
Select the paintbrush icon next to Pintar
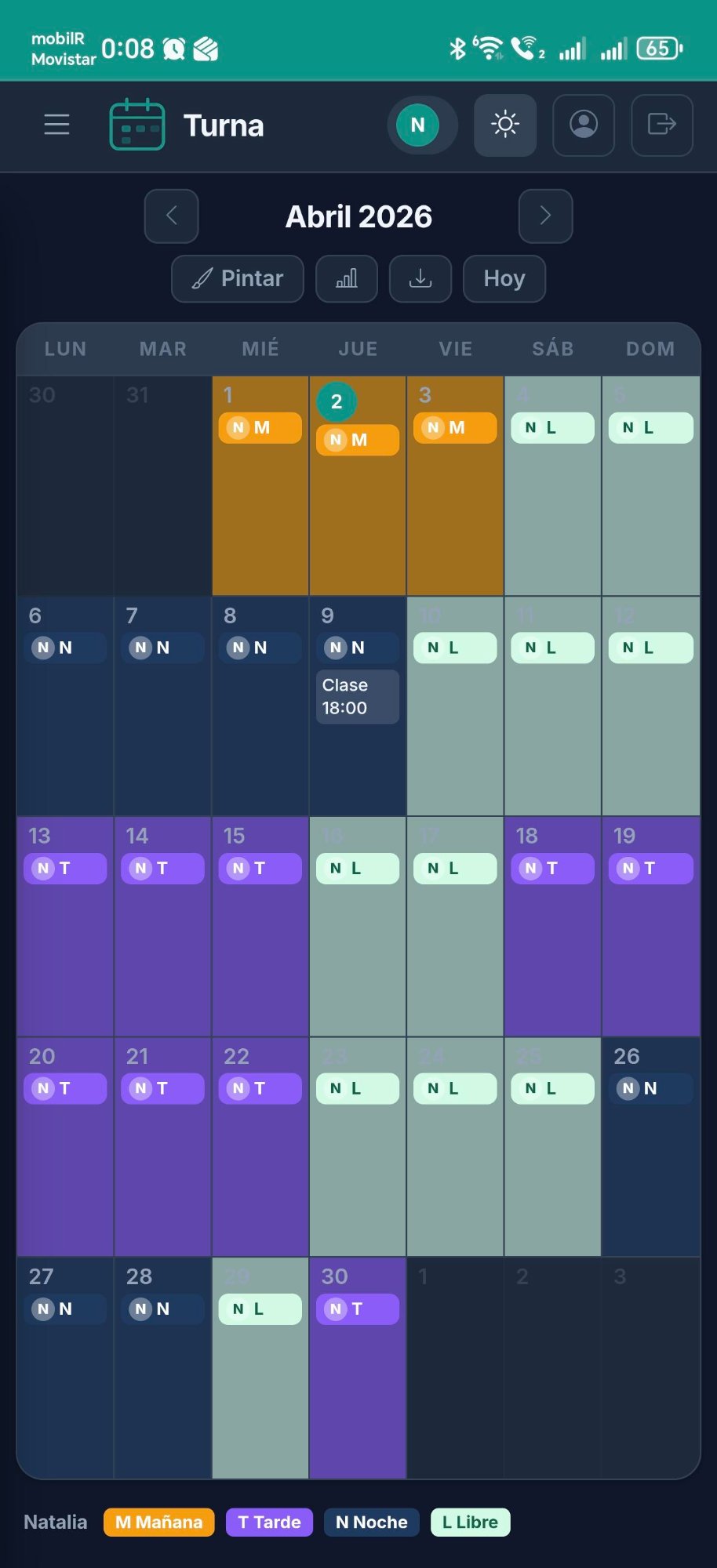202,278
